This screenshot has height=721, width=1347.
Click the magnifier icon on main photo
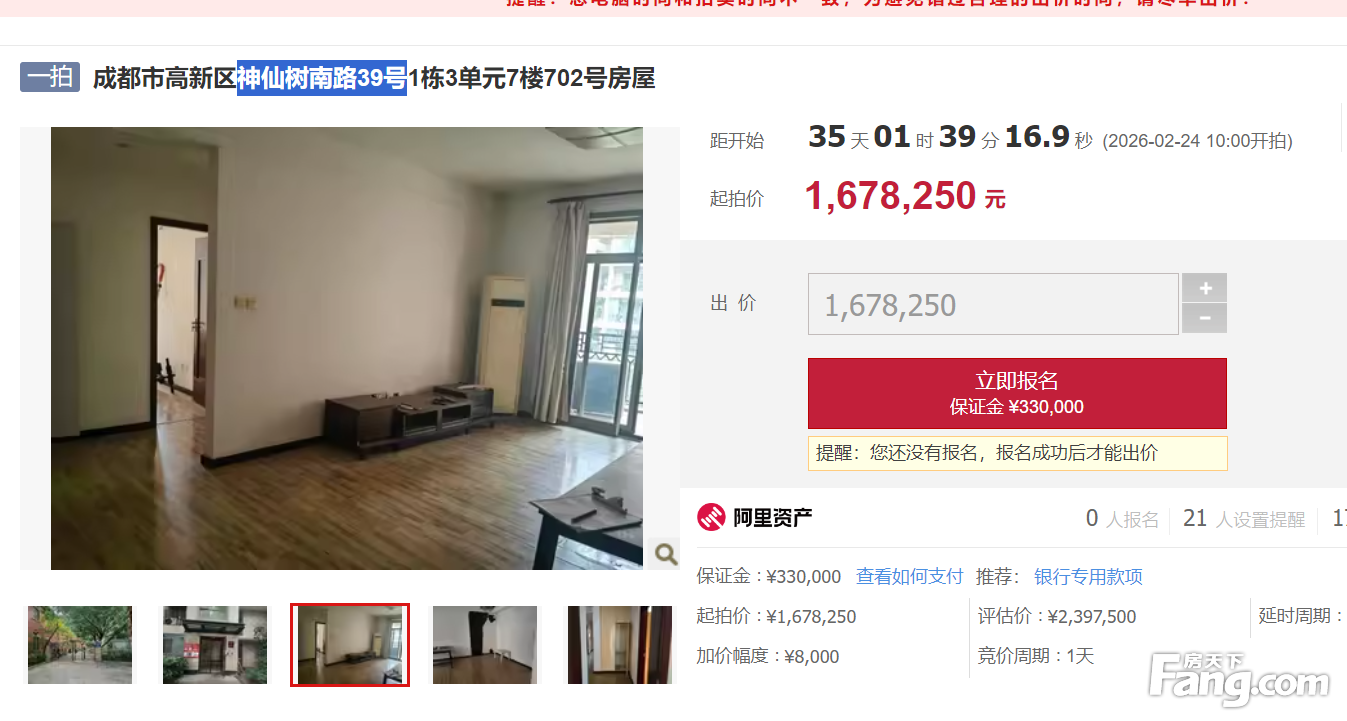[x=664, y=553]
